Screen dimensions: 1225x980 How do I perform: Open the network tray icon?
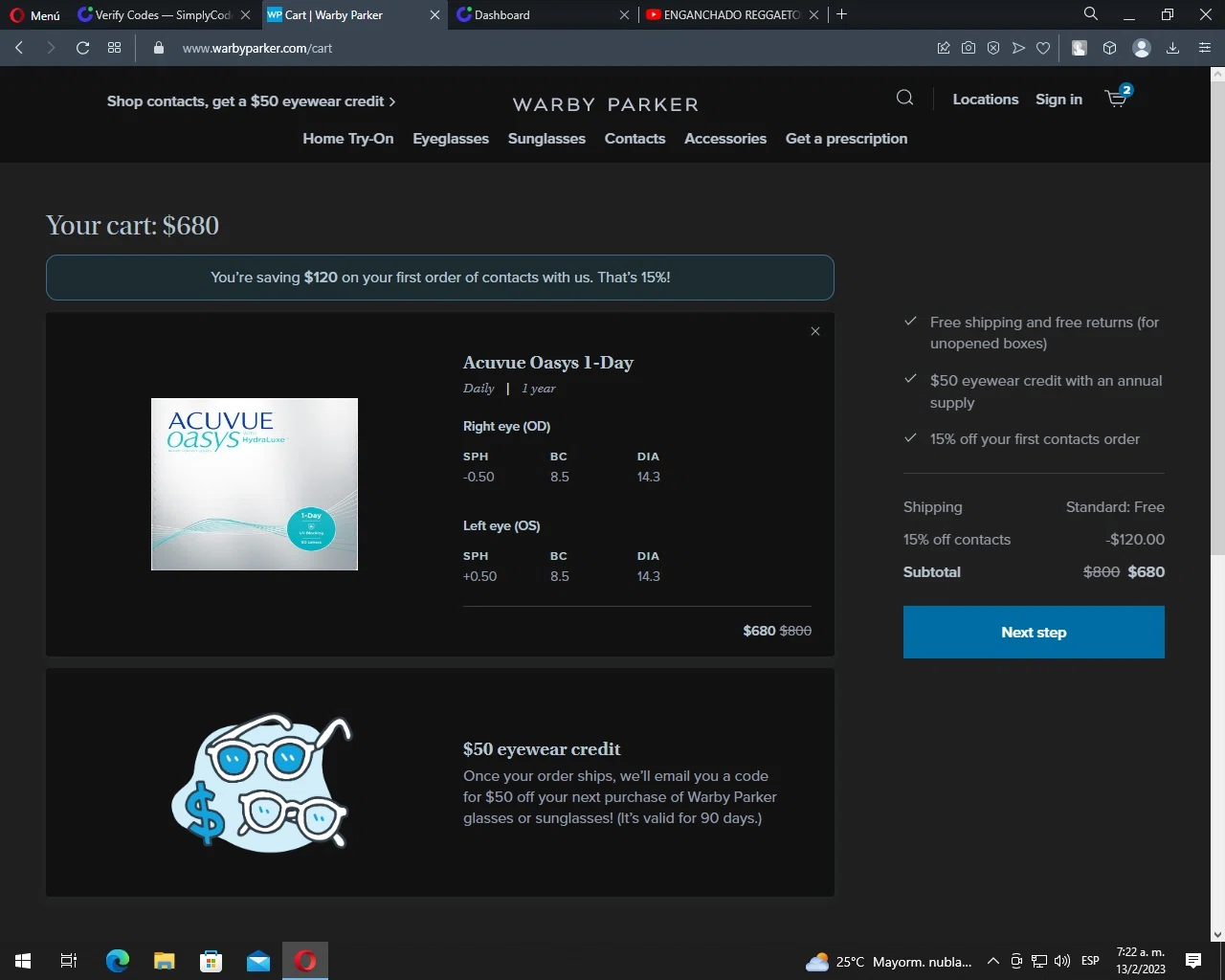1039,962
